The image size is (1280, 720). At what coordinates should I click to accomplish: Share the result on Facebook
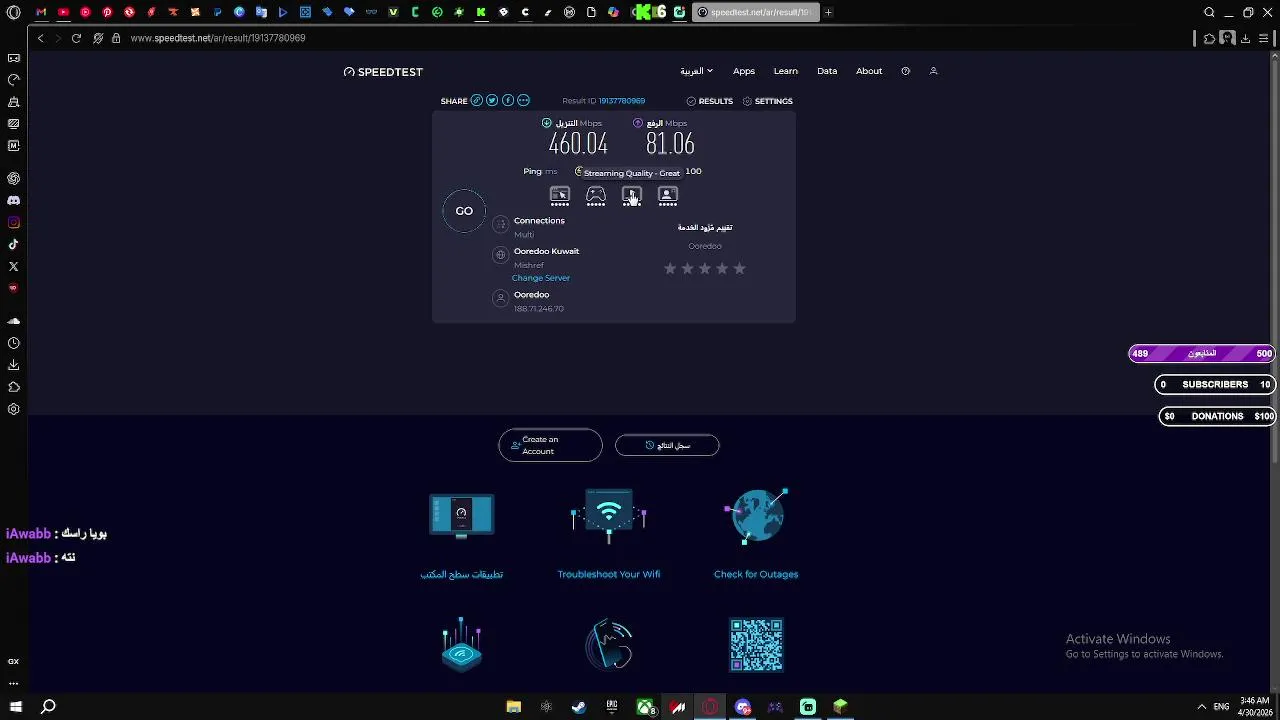click(x=508, y=101)
